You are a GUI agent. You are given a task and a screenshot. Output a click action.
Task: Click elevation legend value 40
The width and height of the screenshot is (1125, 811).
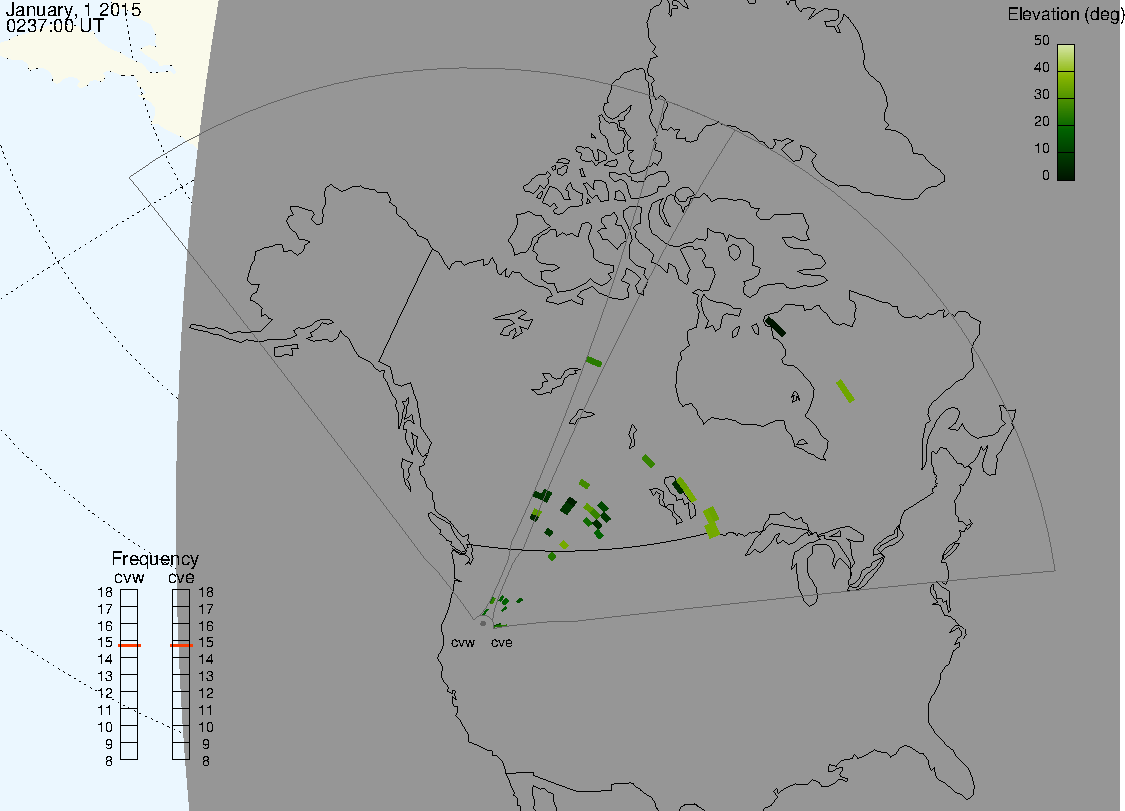pyautogui.click(x=1042, y=67)
